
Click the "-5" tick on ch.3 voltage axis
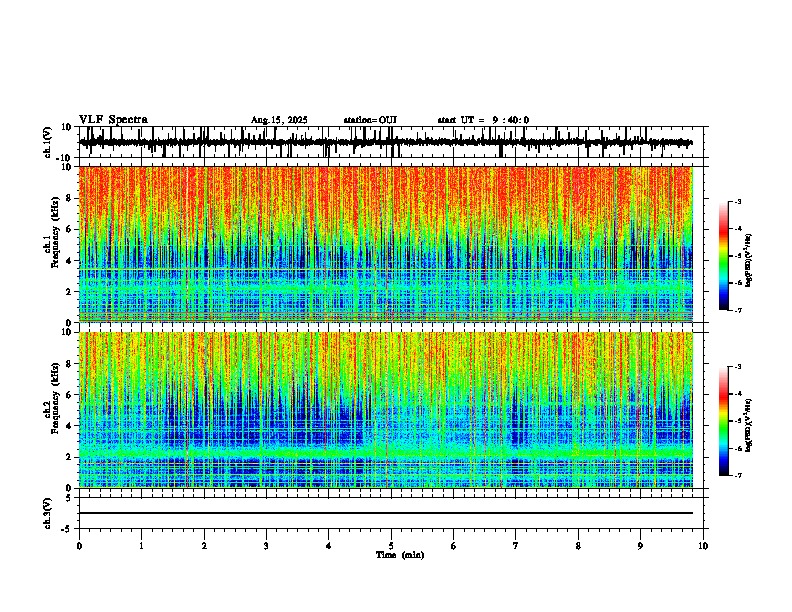point(67,529)
